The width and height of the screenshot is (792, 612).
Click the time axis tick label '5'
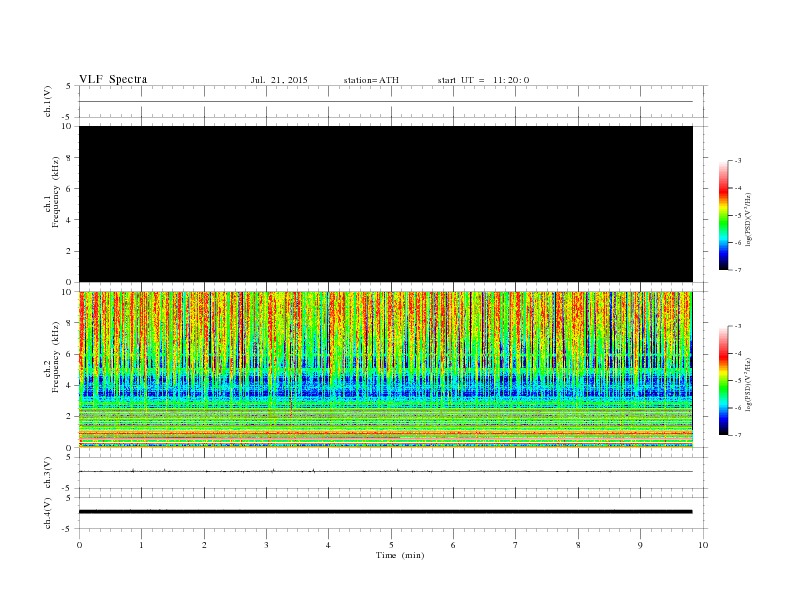pyautogui.click(x=391, y=545)
